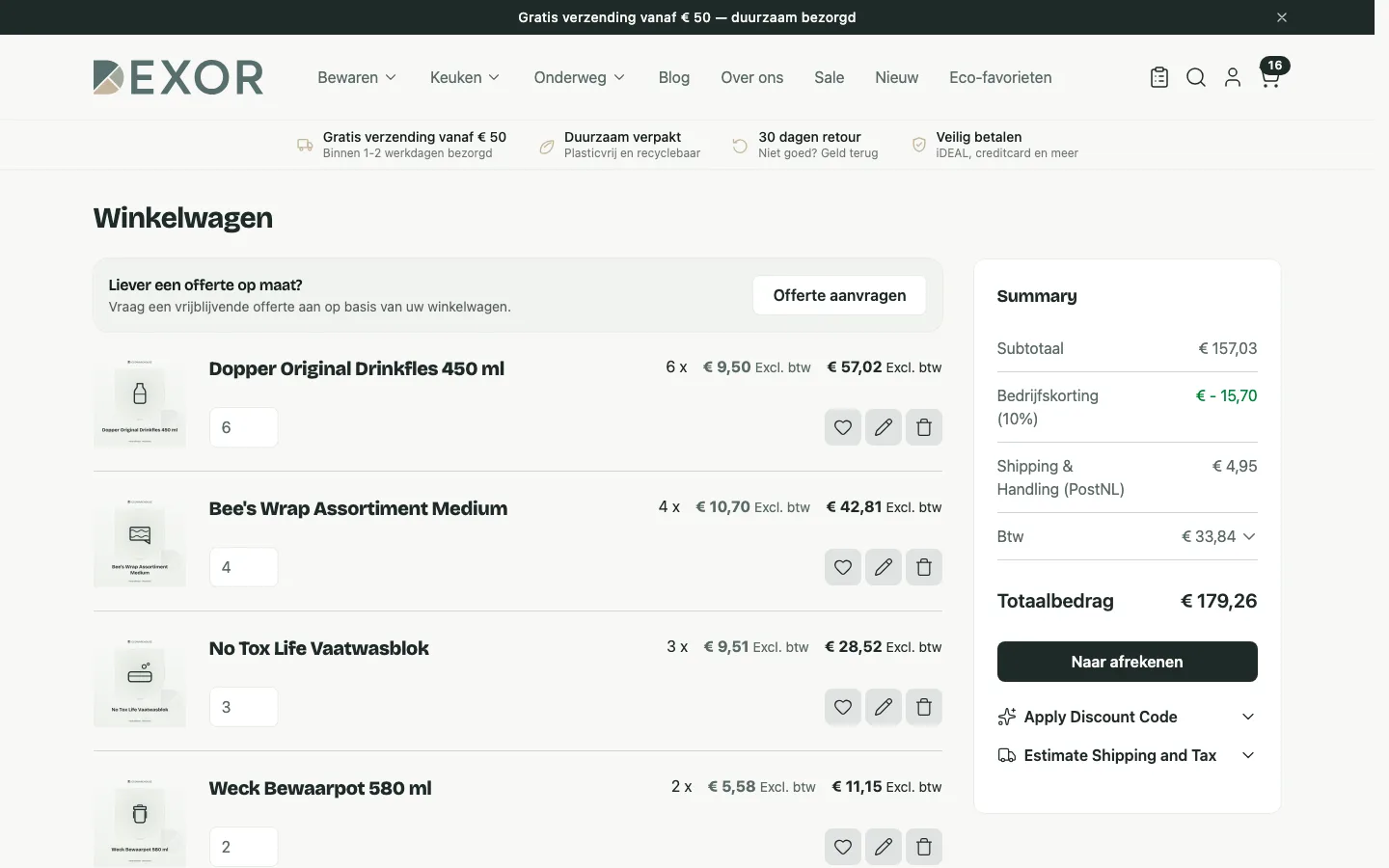Open Dopper Original Drinkfles 450 ml product link
Image resolution: width=1389 pixels, height=868 pixels.
click(x=357, y=368)
